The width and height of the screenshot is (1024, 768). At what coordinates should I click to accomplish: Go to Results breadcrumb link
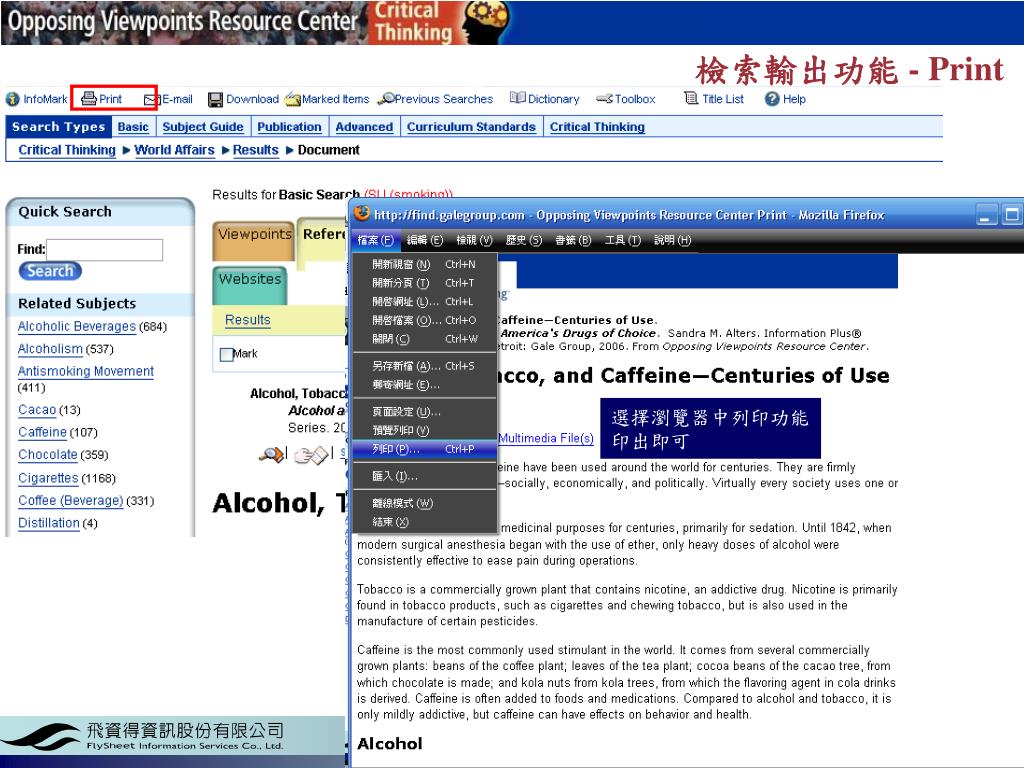pos(255,150)
